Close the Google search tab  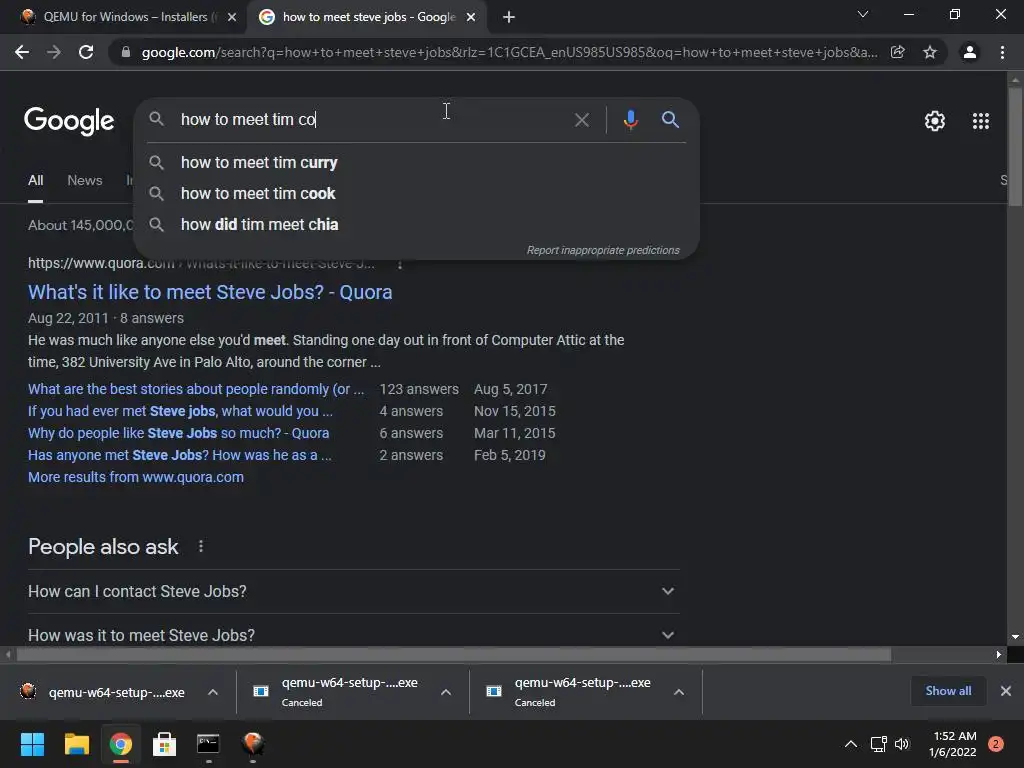[x=471, y=17]
